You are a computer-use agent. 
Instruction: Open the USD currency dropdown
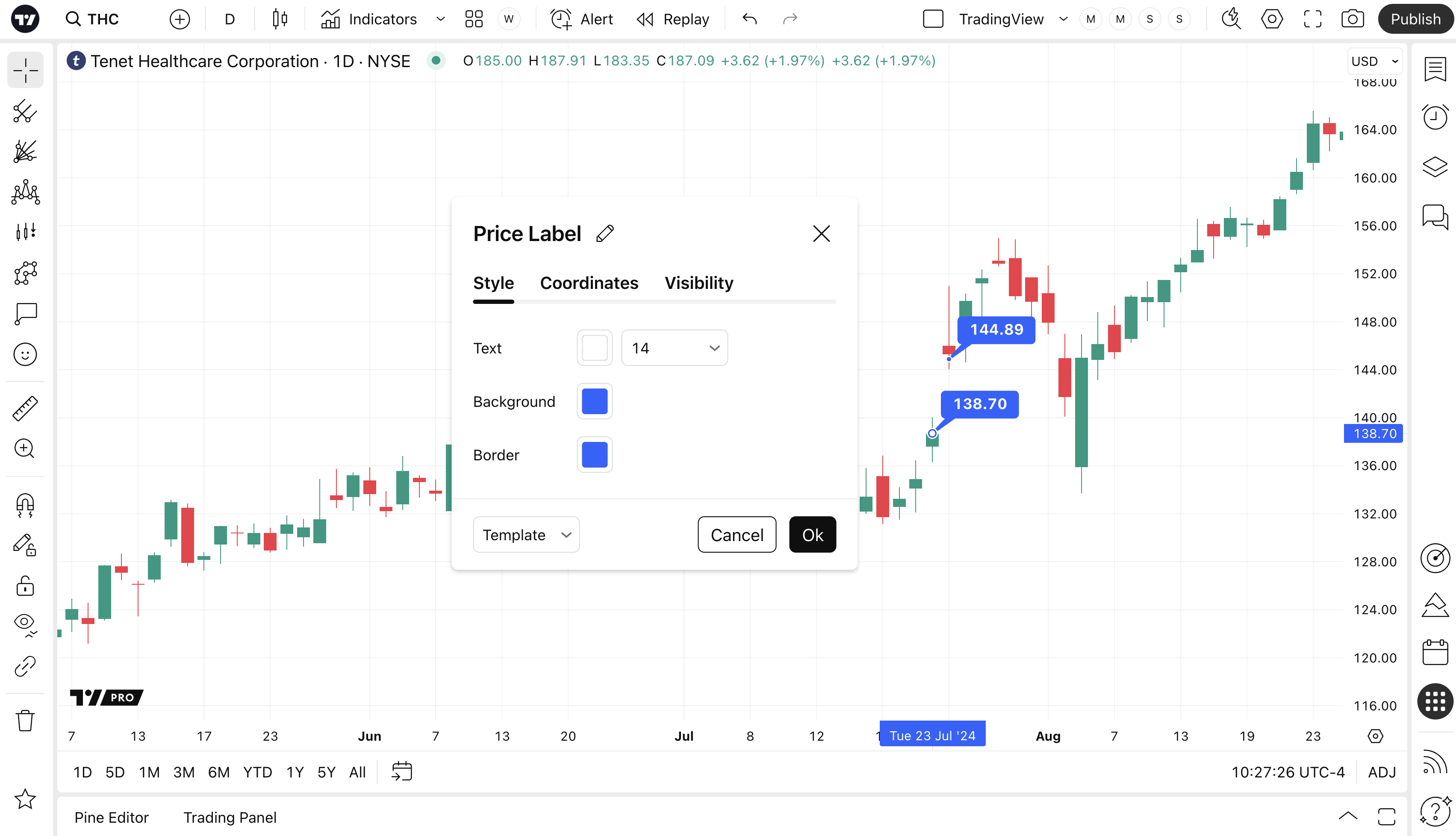1374,62
